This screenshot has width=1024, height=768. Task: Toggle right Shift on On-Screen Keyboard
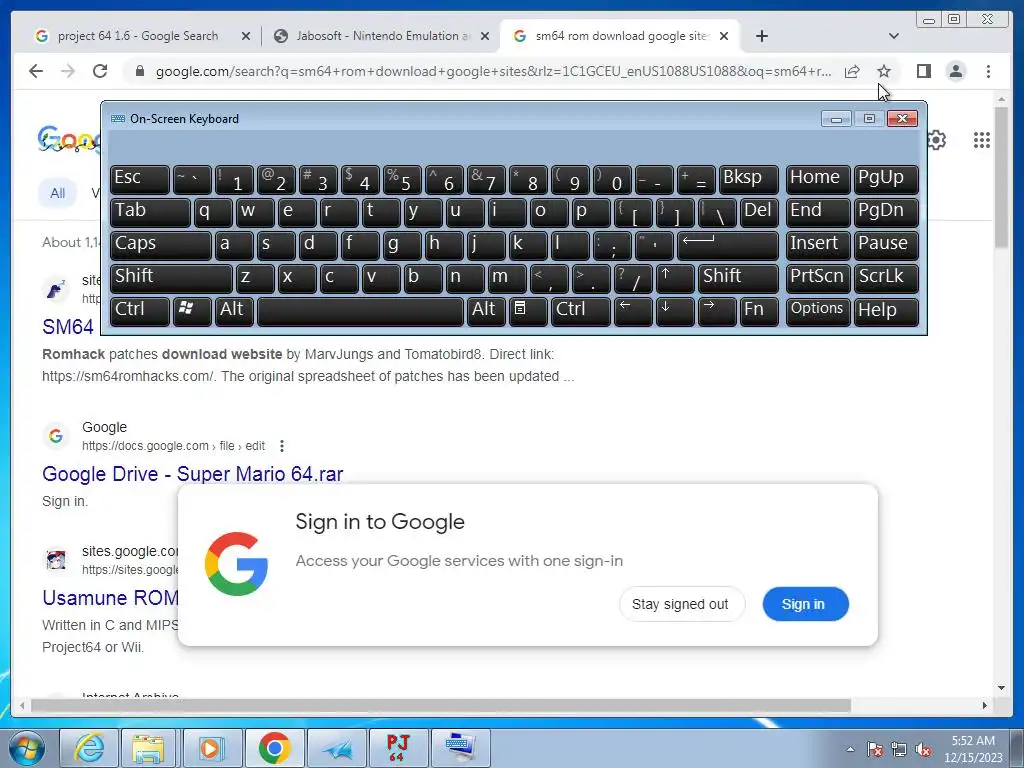[738, 278]
